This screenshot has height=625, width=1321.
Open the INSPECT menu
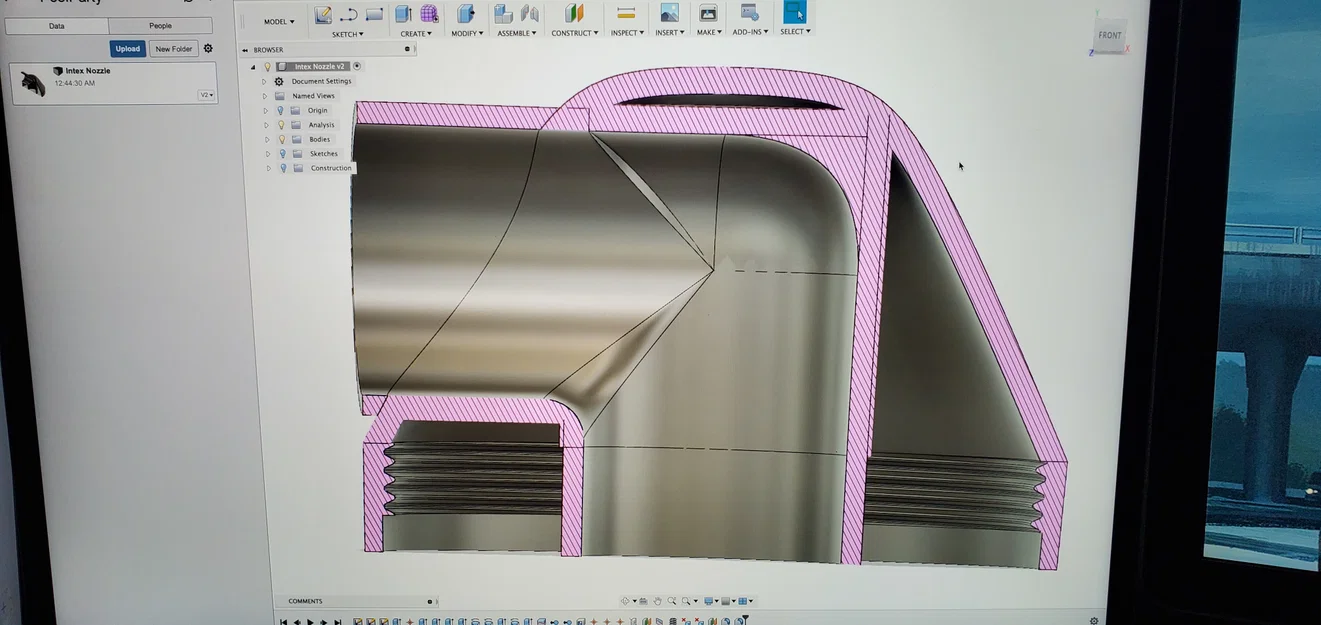point(628,33)
